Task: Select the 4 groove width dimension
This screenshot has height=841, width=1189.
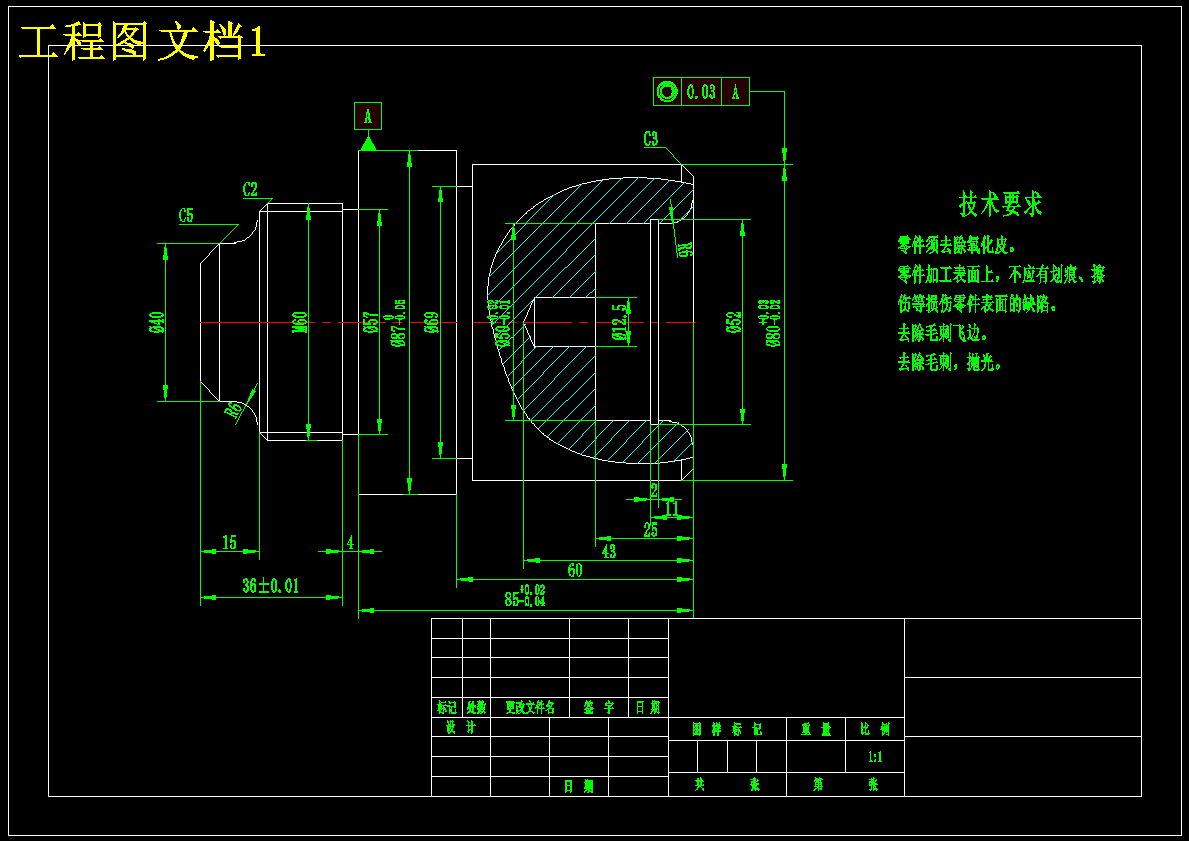Action: [x=350, y=542]
